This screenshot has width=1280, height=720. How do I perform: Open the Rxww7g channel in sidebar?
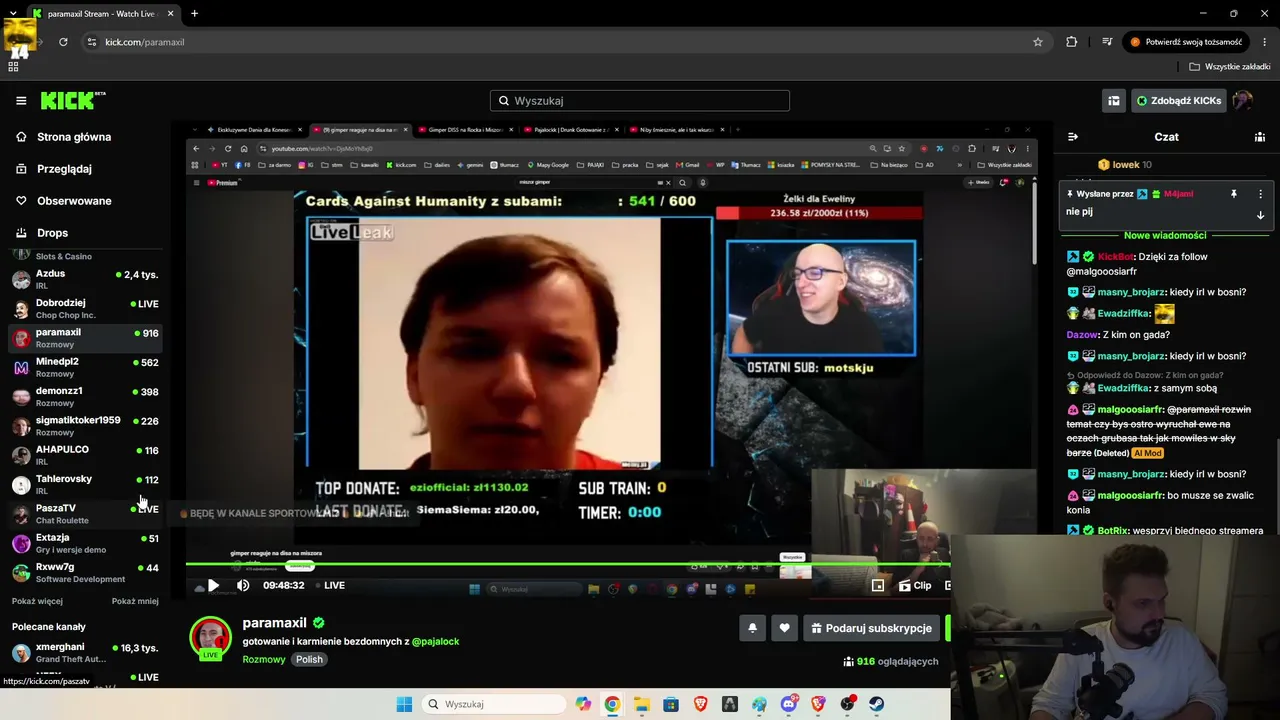coord(85,572)
